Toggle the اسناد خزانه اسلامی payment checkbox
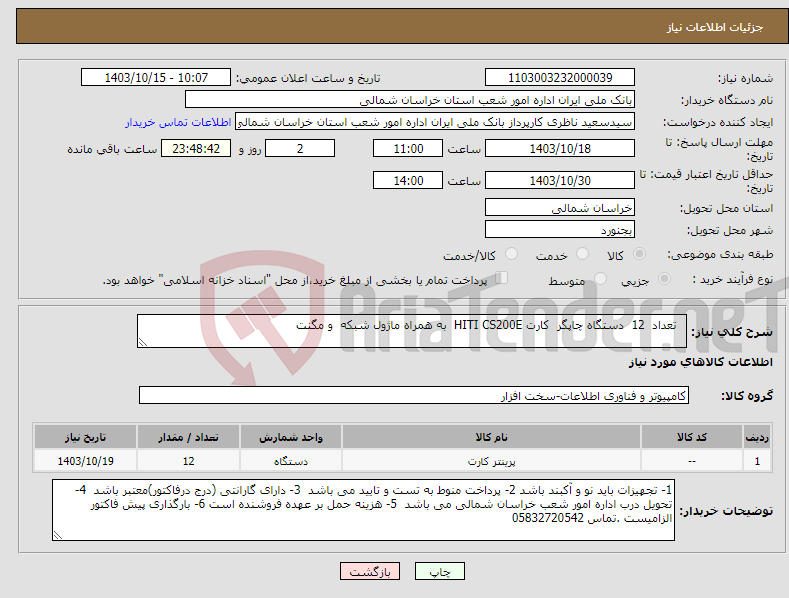The height and width of the screenshot is (598, 789). (502, 277)
